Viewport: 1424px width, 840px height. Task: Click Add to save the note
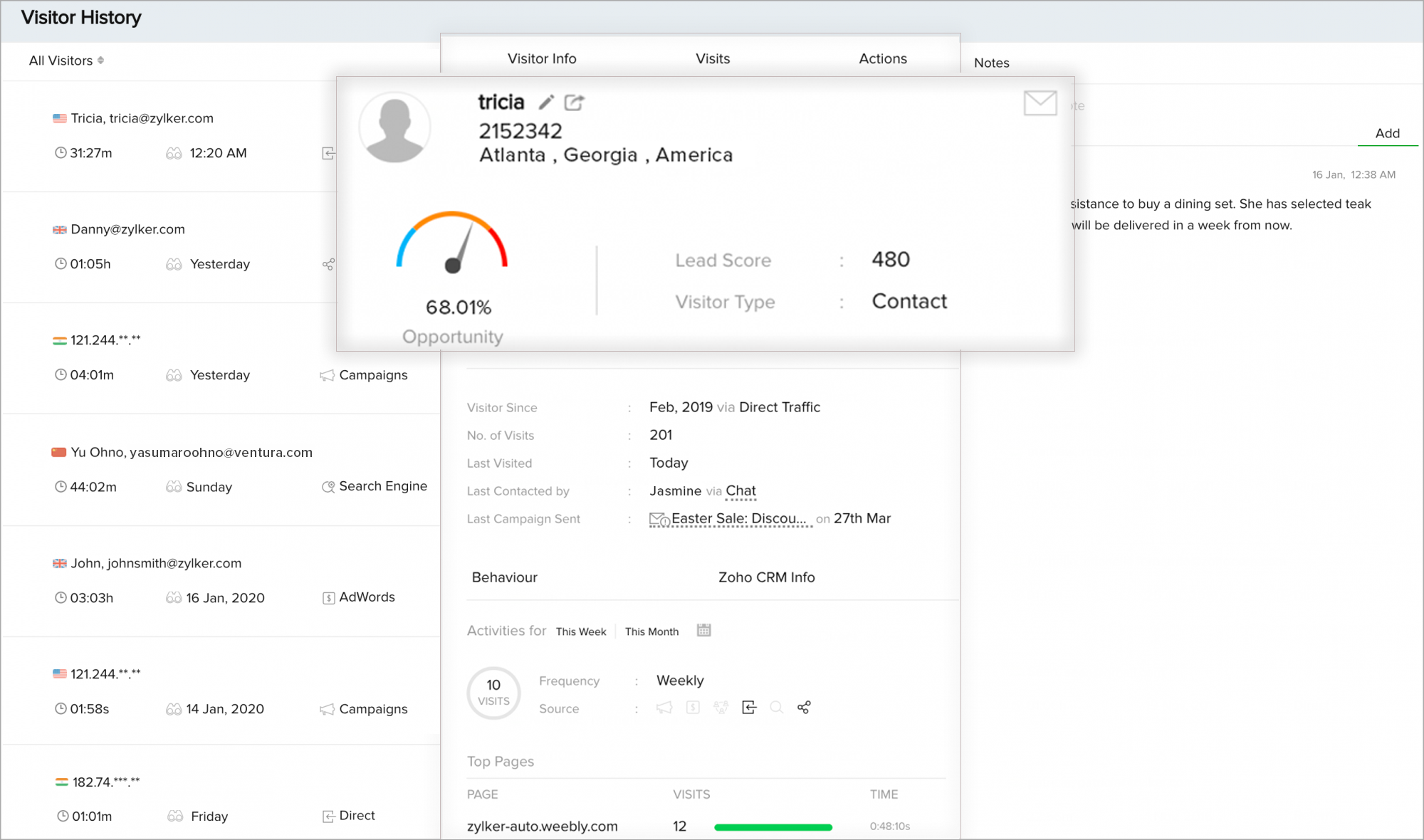[1387, 133]
